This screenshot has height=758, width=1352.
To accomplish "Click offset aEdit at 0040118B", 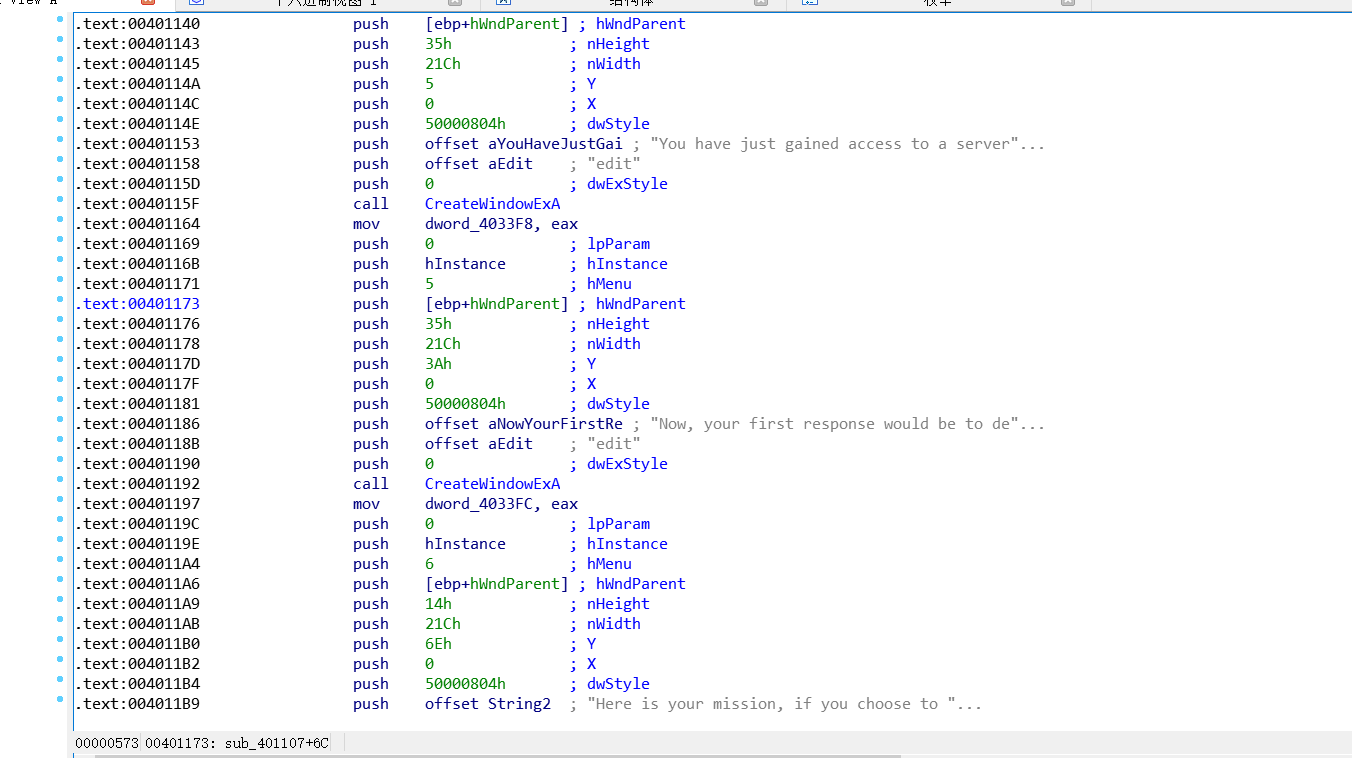I will (x=479, y=444).
